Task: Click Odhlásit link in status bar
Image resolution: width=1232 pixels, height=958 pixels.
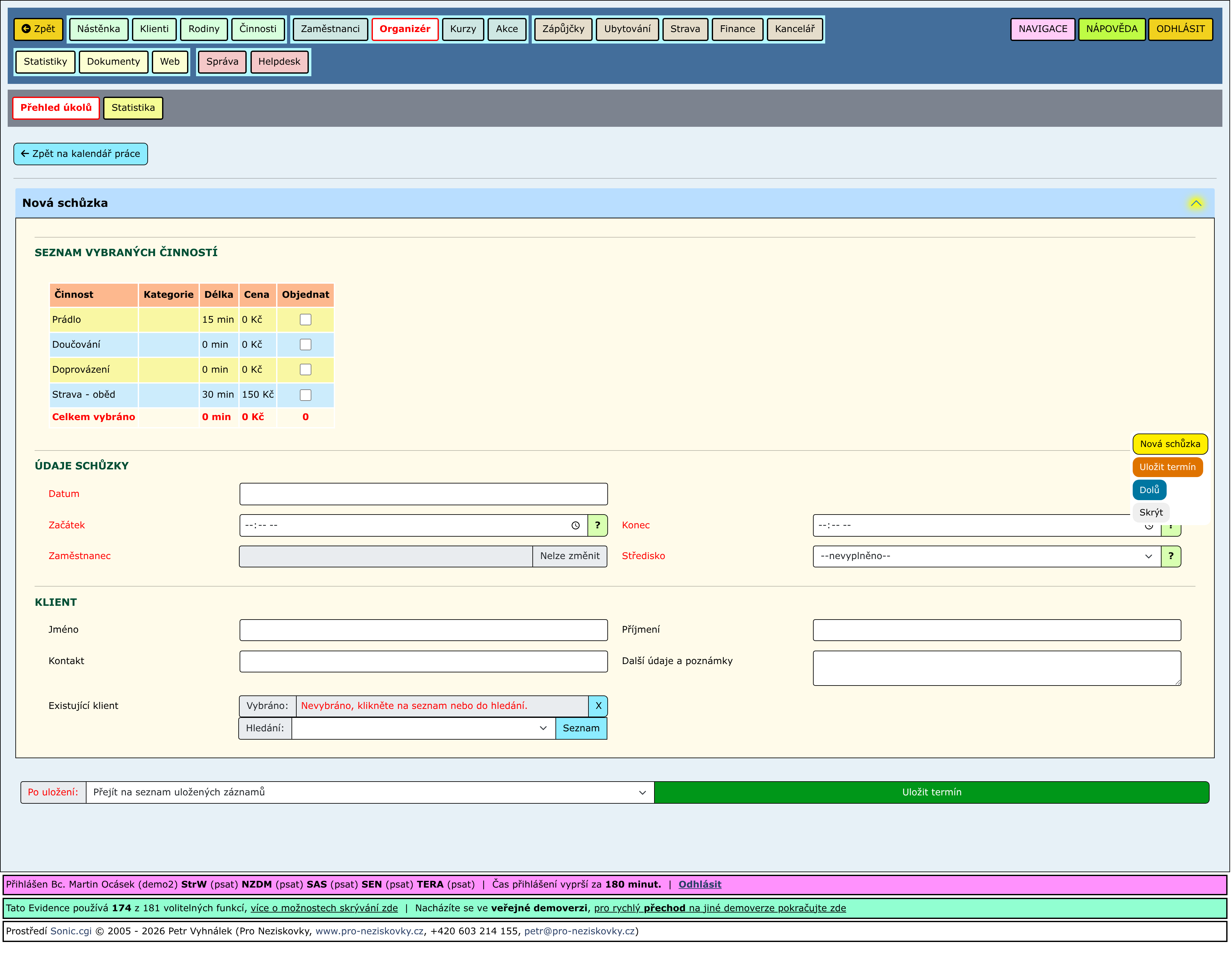Action: (x=700, y=885)
